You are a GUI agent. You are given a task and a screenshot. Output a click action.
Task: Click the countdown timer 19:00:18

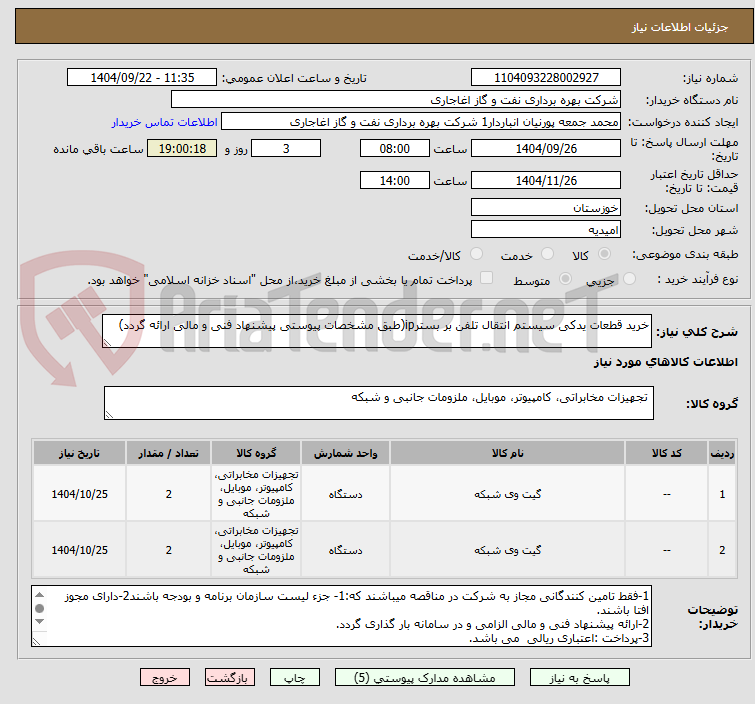pyautogui.click(x=182, y=148)
